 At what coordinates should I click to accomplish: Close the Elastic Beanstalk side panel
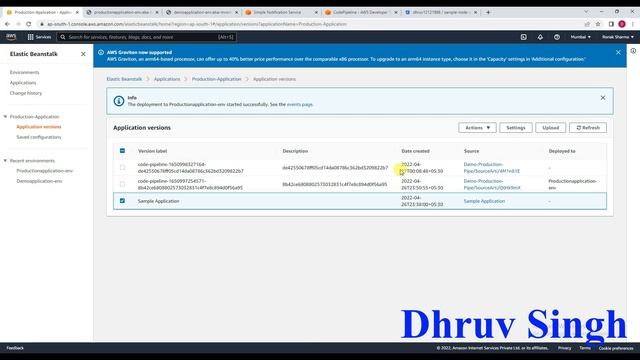pos(83,54)
